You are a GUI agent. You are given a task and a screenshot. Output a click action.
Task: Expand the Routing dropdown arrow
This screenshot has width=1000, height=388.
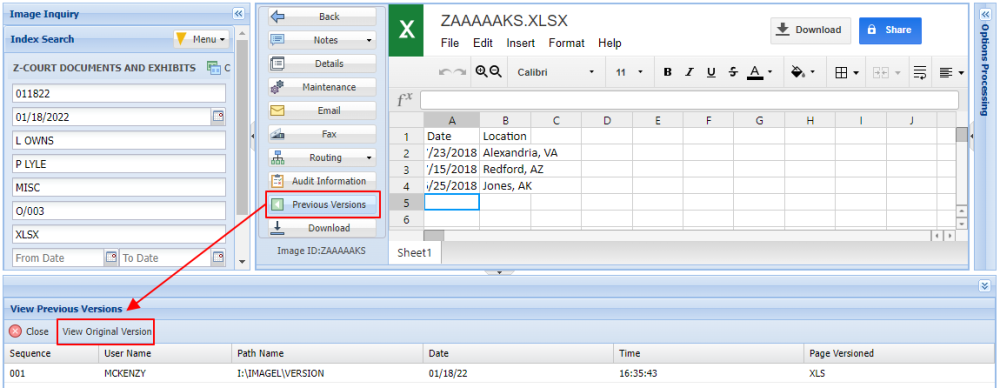[x=369, y=158]
